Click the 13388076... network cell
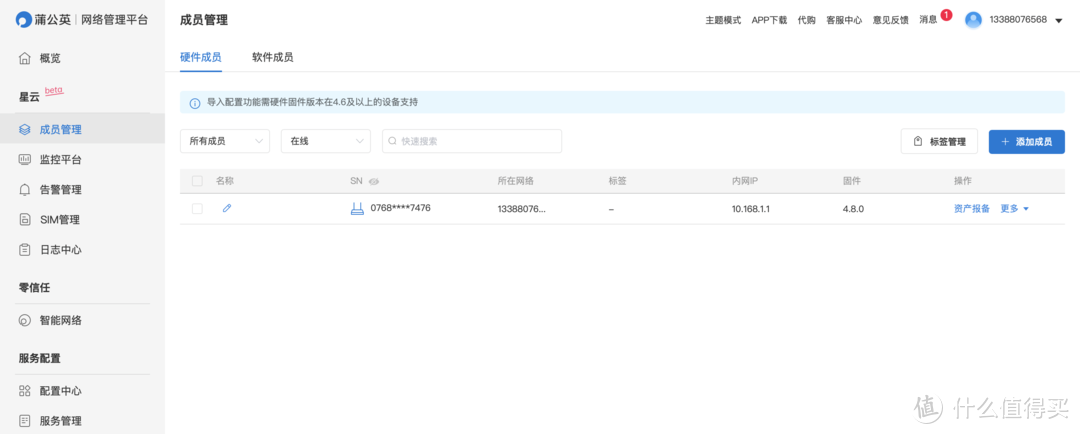 (x=521, y=209)
